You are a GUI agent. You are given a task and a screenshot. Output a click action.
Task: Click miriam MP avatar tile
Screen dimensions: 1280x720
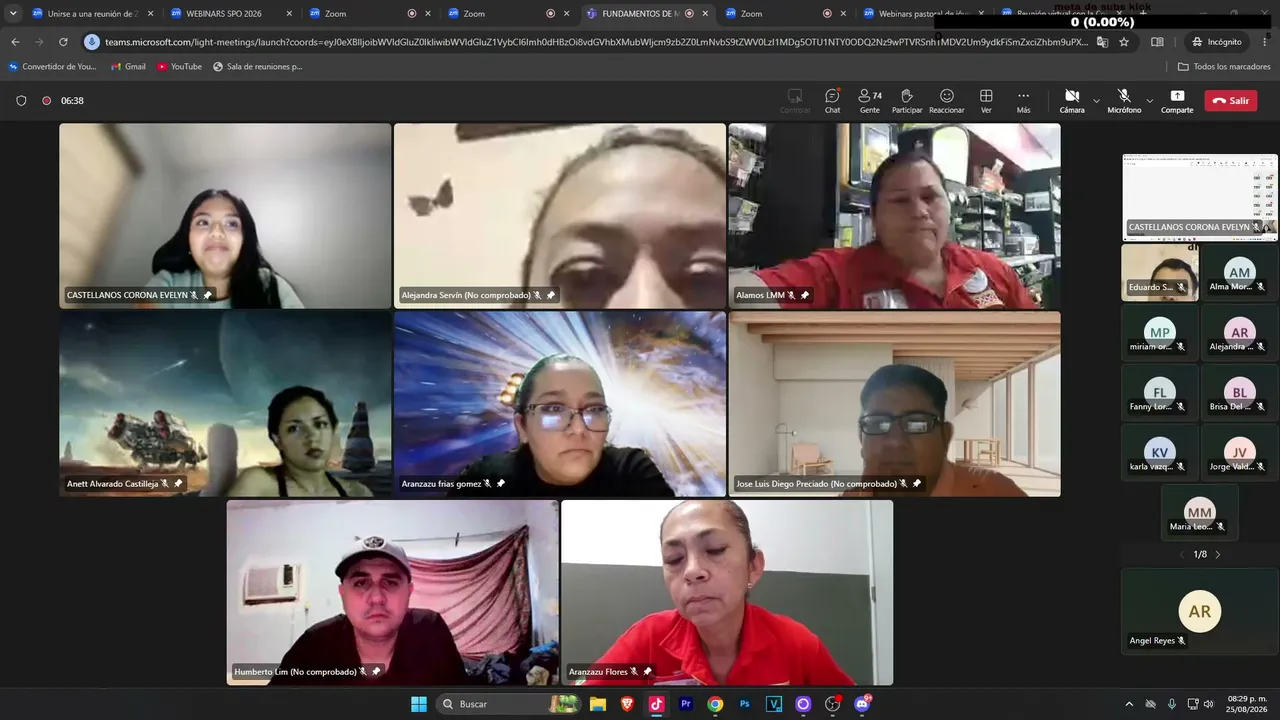pos(1160,332)
